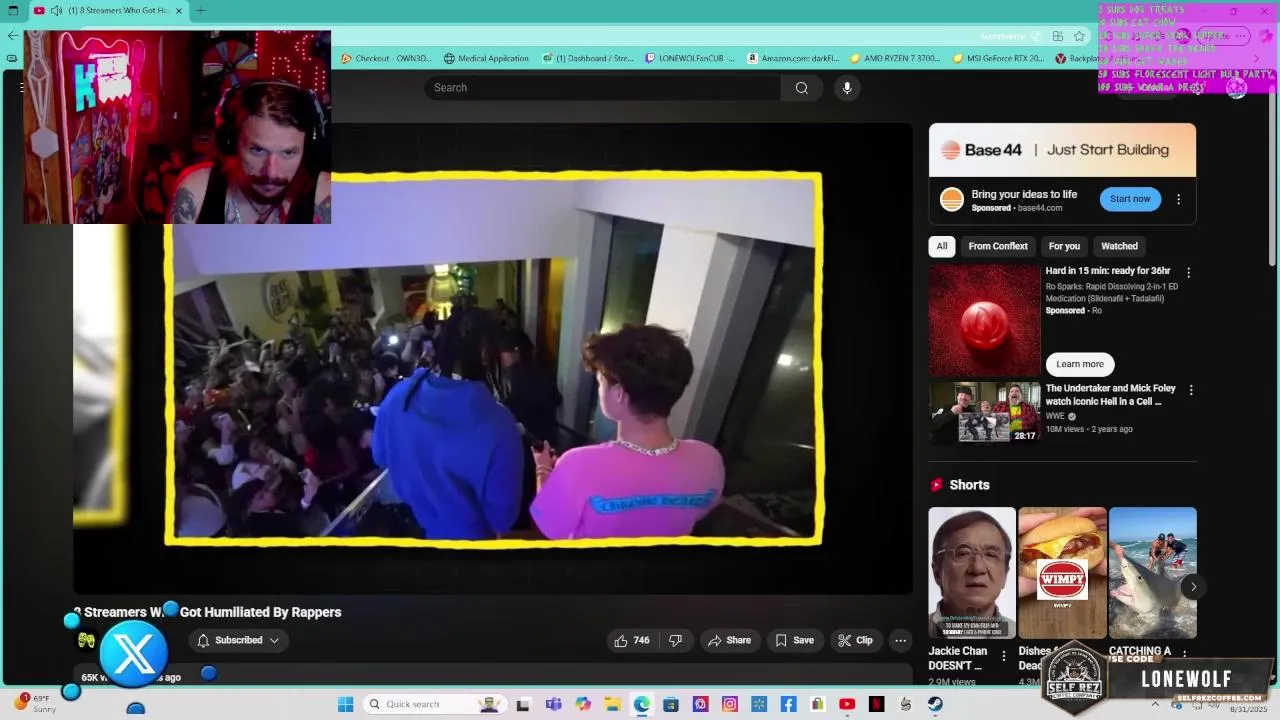Activate voice search microphone icon
This screenshot has width=1280, height=720.
(847, 88)
